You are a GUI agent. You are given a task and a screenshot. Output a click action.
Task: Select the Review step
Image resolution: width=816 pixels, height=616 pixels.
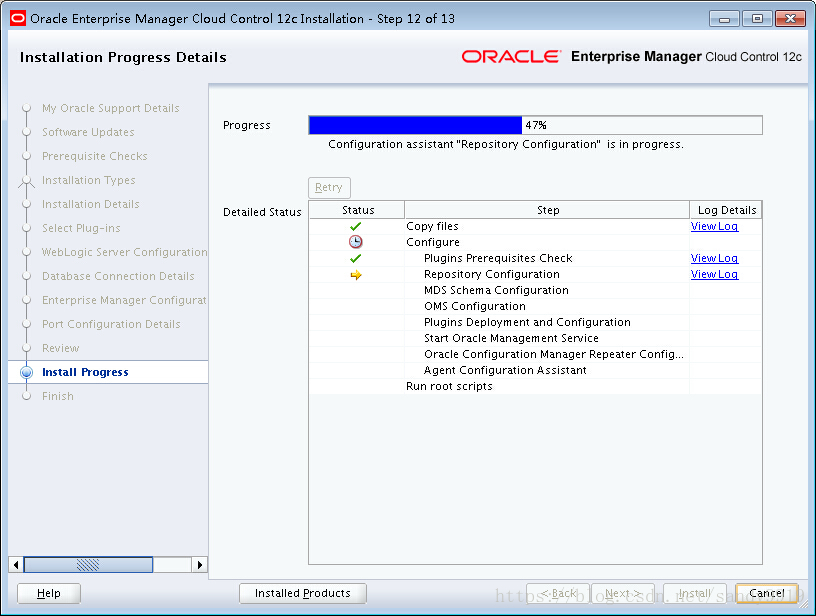pyautogui.click(x=60, y=348)
